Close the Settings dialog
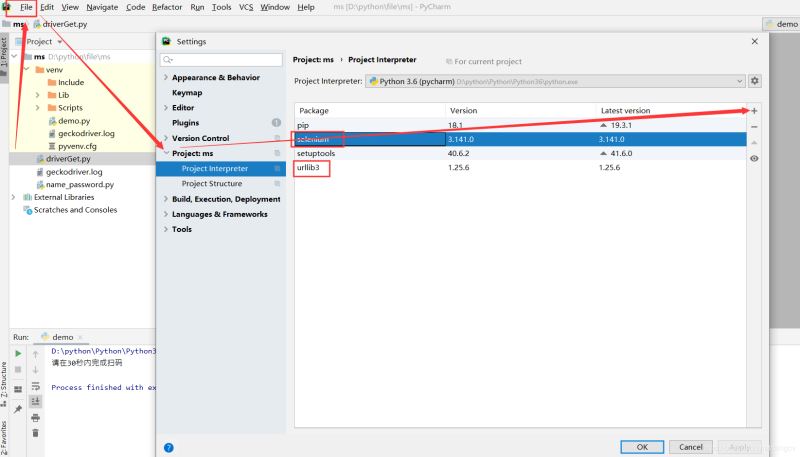The width and height of the screenshot is (800, 457). tap(755, 41)
